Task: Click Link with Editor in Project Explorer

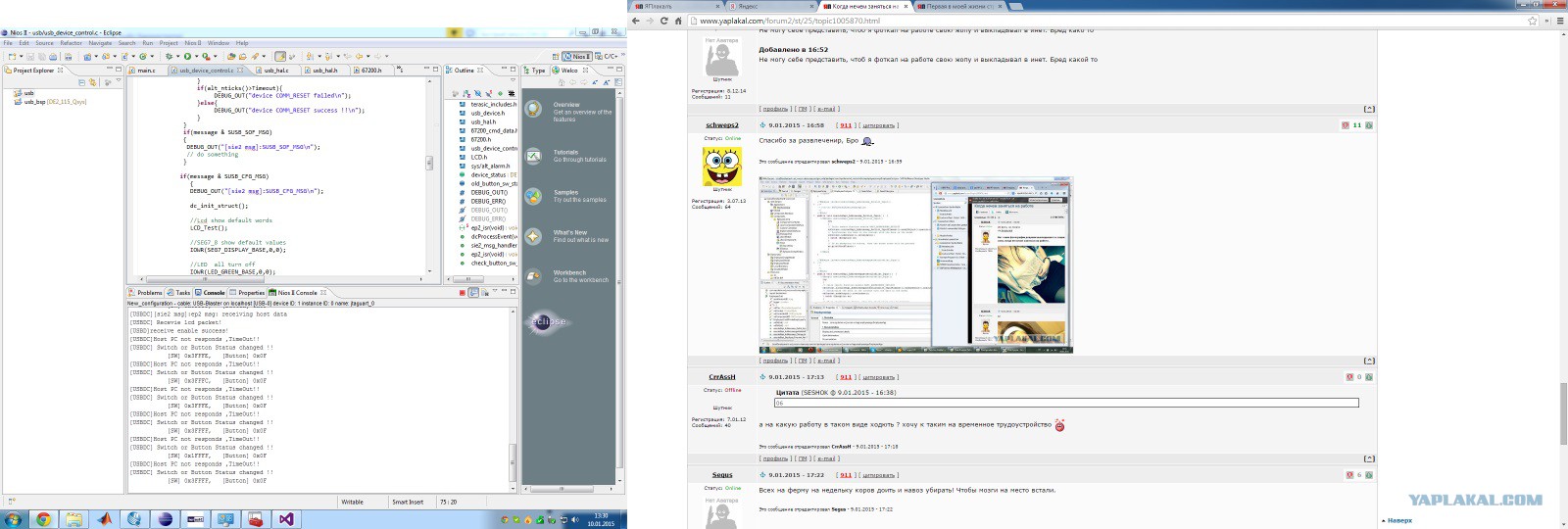Action: 93,82
